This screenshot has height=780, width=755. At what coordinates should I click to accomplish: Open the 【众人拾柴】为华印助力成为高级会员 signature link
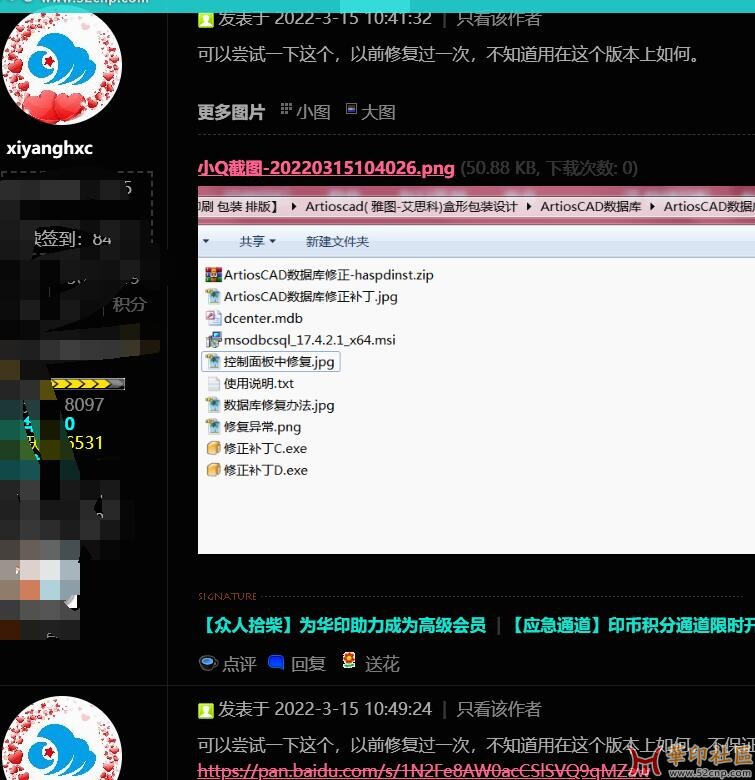click(x=343, y=625)
